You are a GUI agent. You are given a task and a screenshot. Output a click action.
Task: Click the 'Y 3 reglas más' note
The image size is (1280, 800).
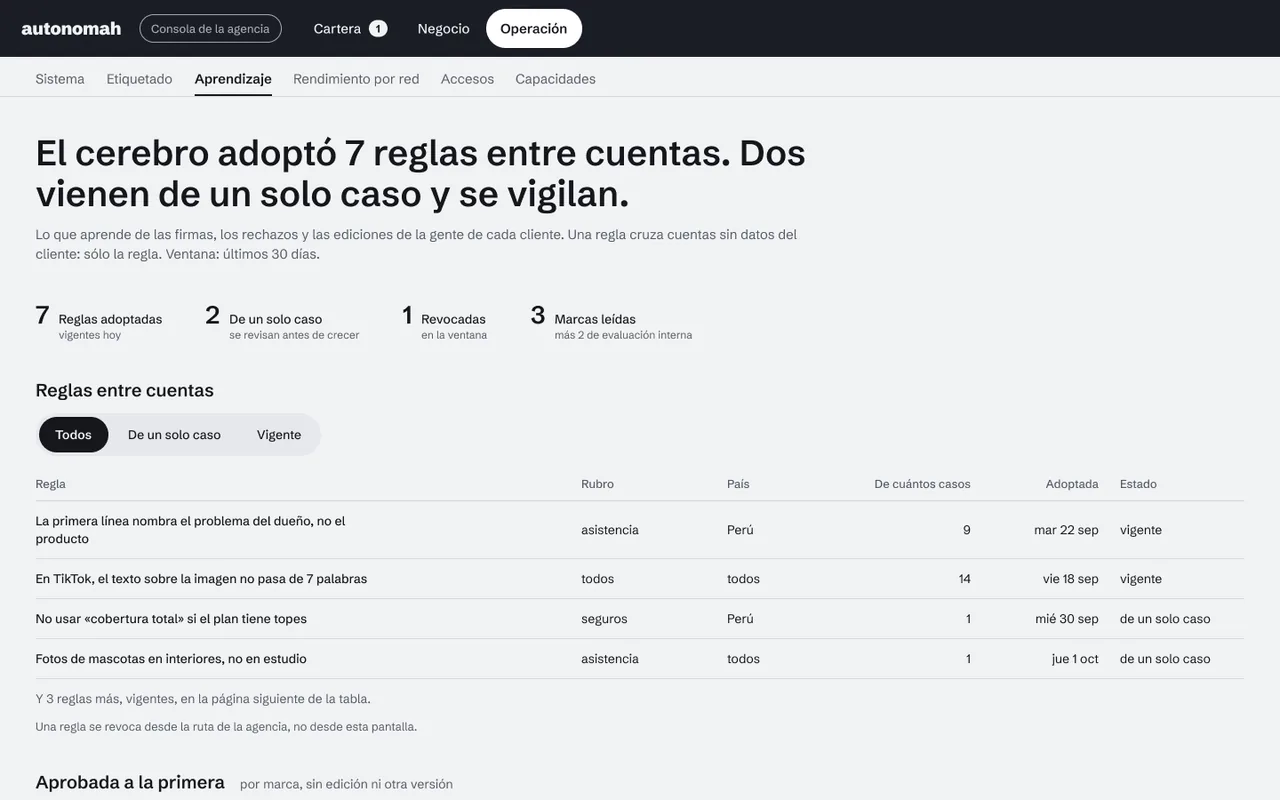[x=203, y=699]
